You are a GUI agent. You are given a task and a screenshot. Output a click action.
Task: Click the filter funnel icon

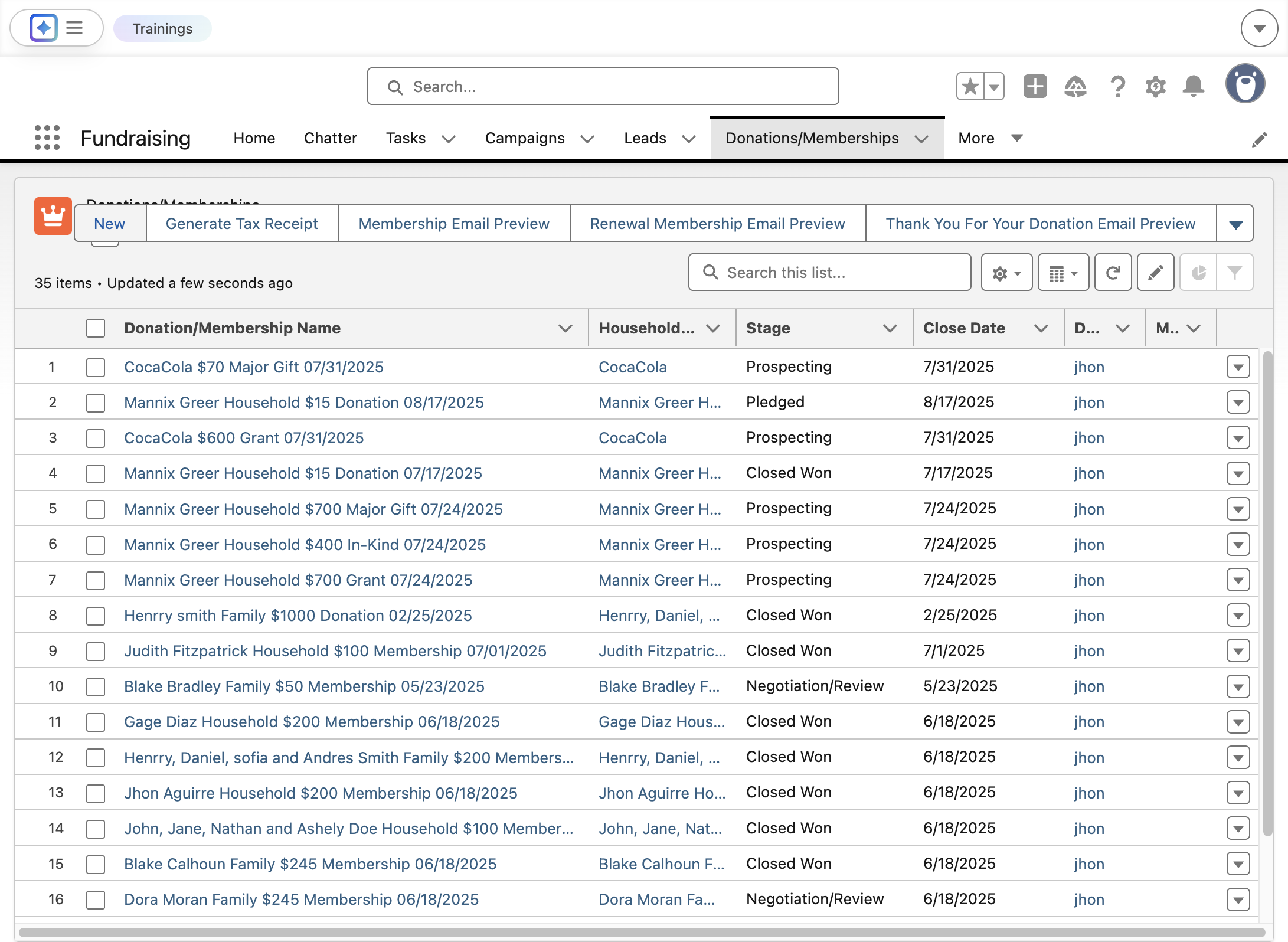(x=1234, y=273)
